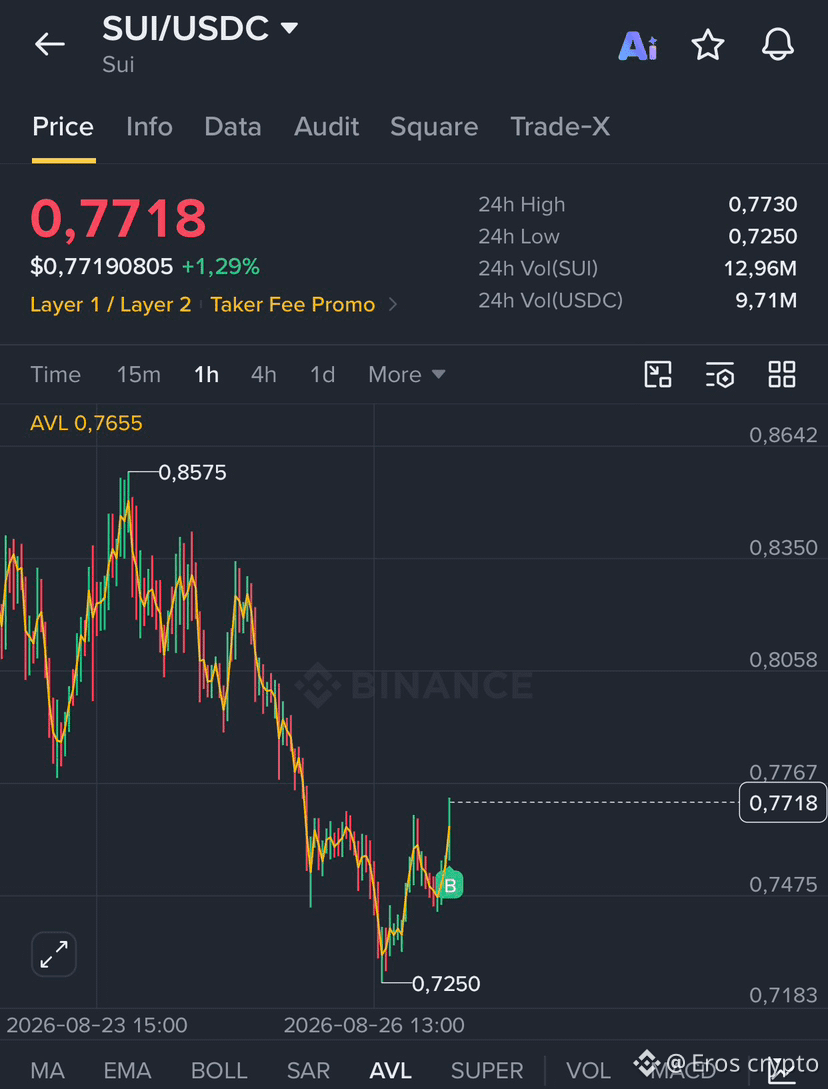This screenshot has width=828, height=1089.
Task: Tap the 0,8350 price axis label
Action: click(x=784, y=548)
